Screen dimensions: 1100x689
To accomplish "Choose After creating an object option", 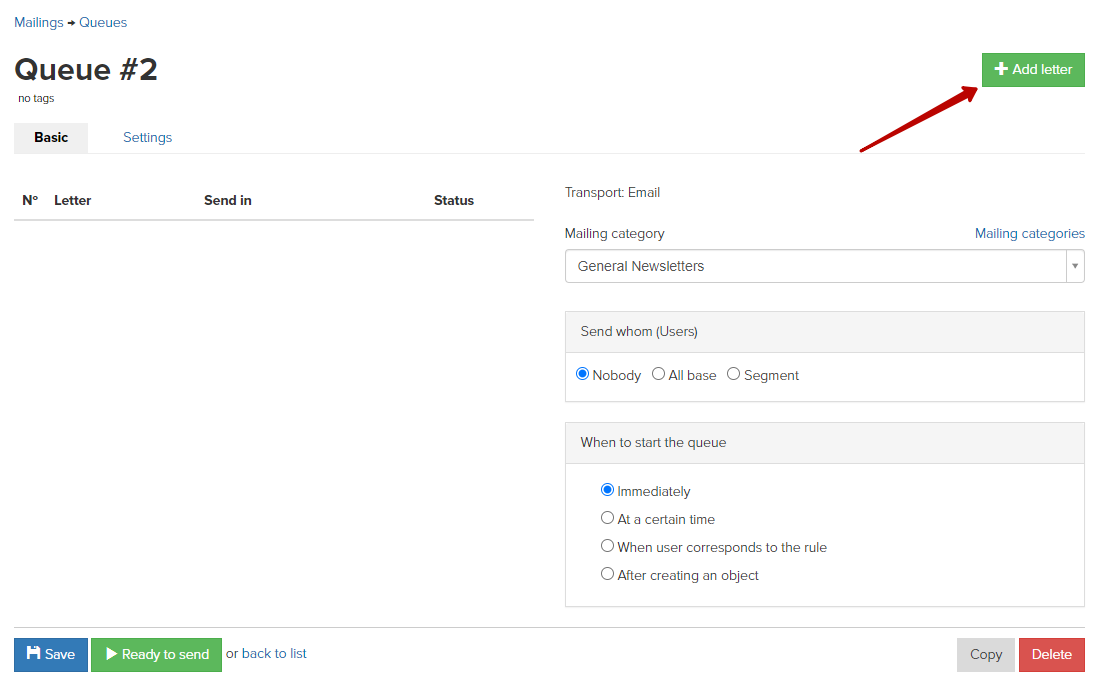I will point(608,574).
